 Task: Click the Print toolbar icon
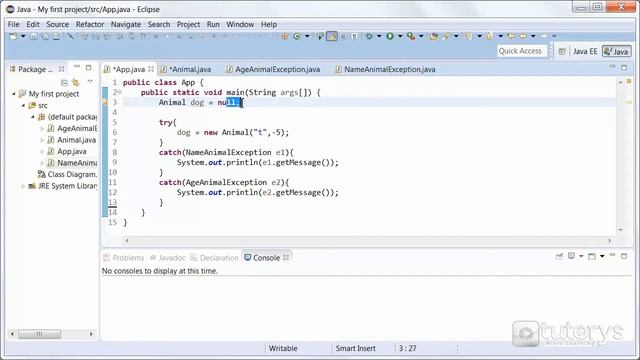click(56, 36)
